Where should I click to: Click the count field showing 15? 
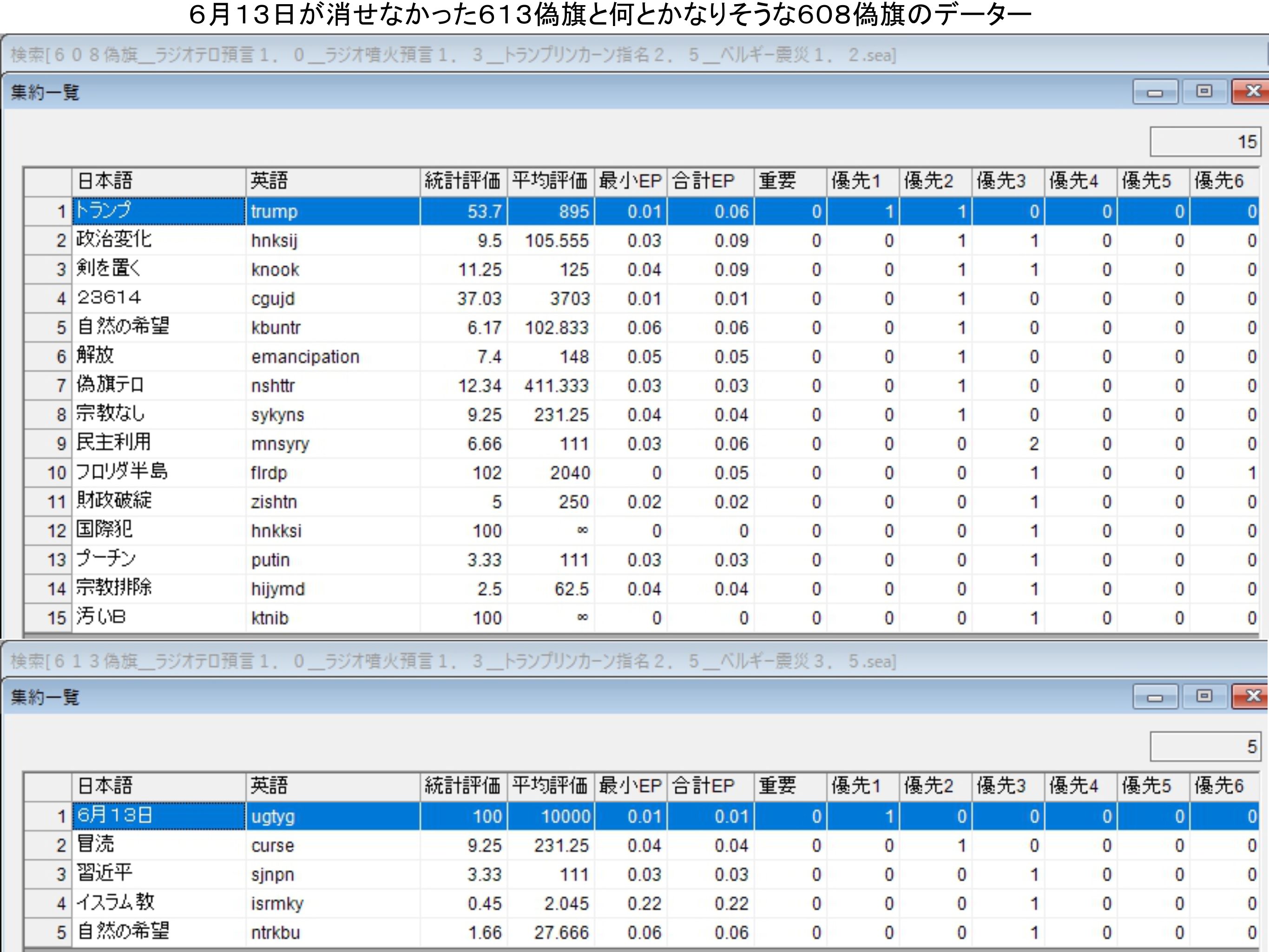pyautogui.click(x=1205, y=142)
